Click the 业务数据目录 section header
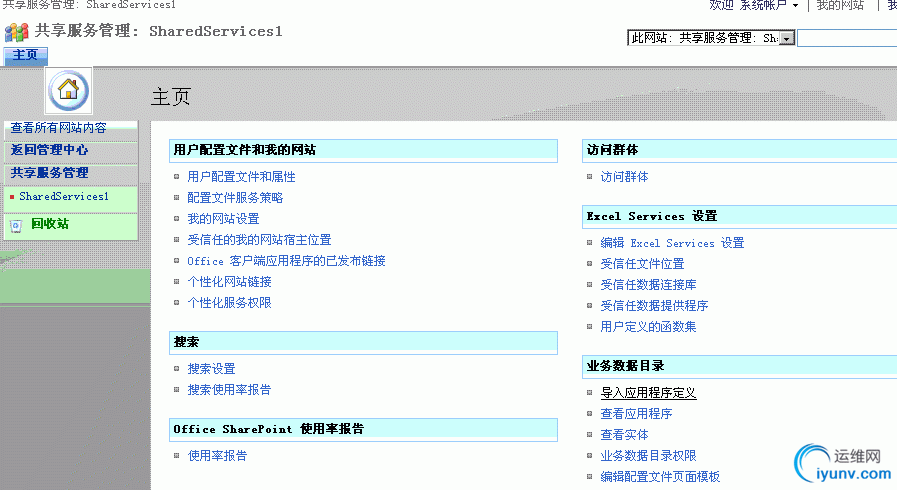The width and height of the screenshot is (897, 490). pyautogui.click(x=739, y=366)
